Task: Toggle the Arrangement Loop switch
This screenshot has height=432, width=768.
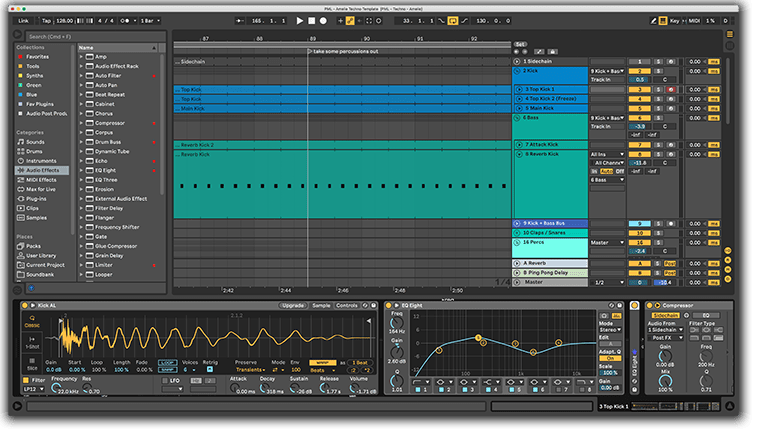Action: click(453, 21)
